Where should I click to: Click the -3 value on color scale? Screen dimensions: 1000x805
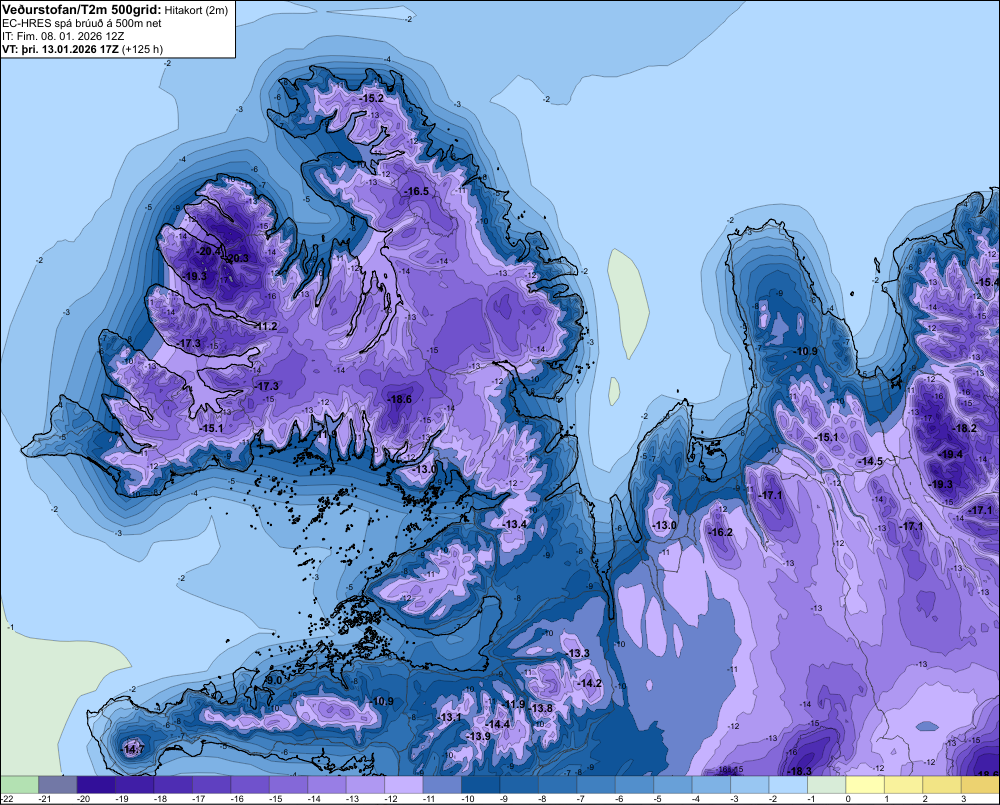pyautogui.click(x=735, y=799)
